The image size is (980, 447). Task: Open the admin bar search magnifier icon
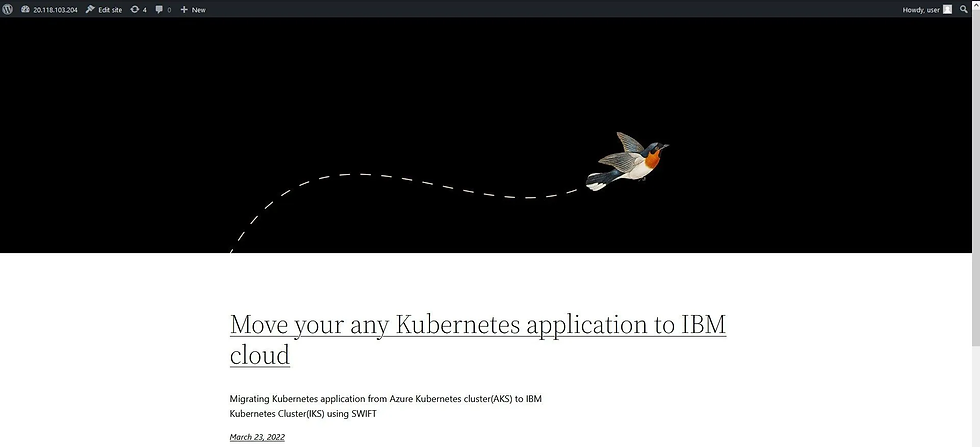pos(964,9)
